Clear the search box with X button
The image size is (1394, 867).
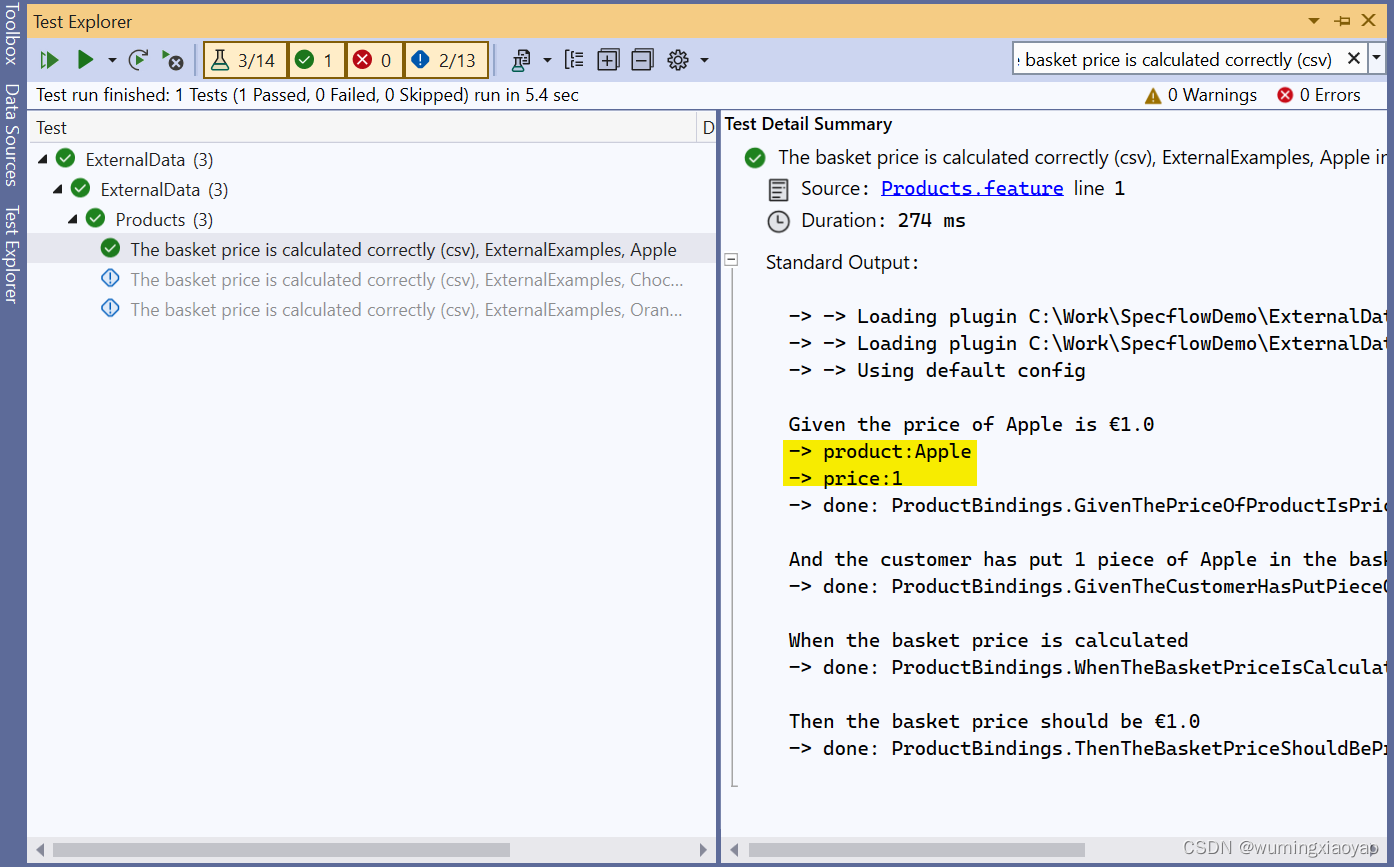pyautogui.click(x=1354, y=59)
